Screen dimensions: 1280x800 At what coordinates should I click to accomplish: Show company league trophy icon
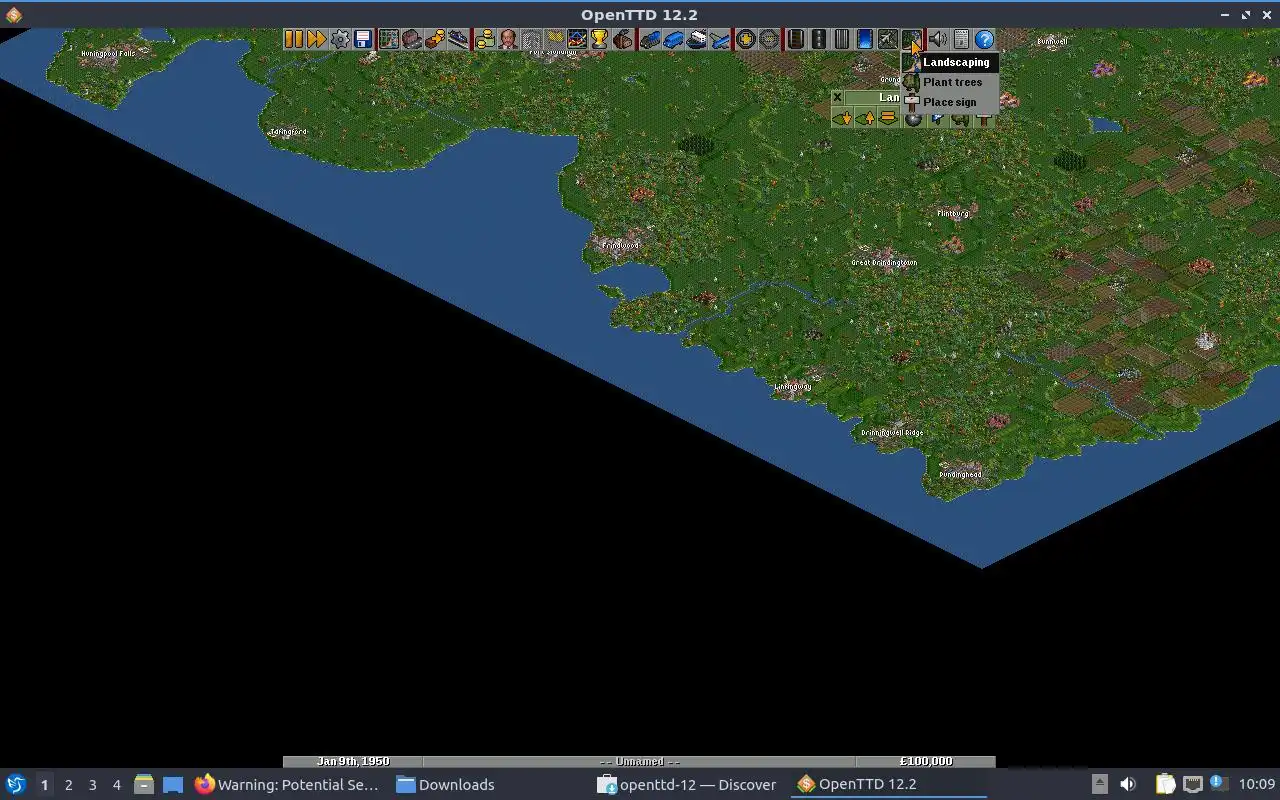point(600,39)
